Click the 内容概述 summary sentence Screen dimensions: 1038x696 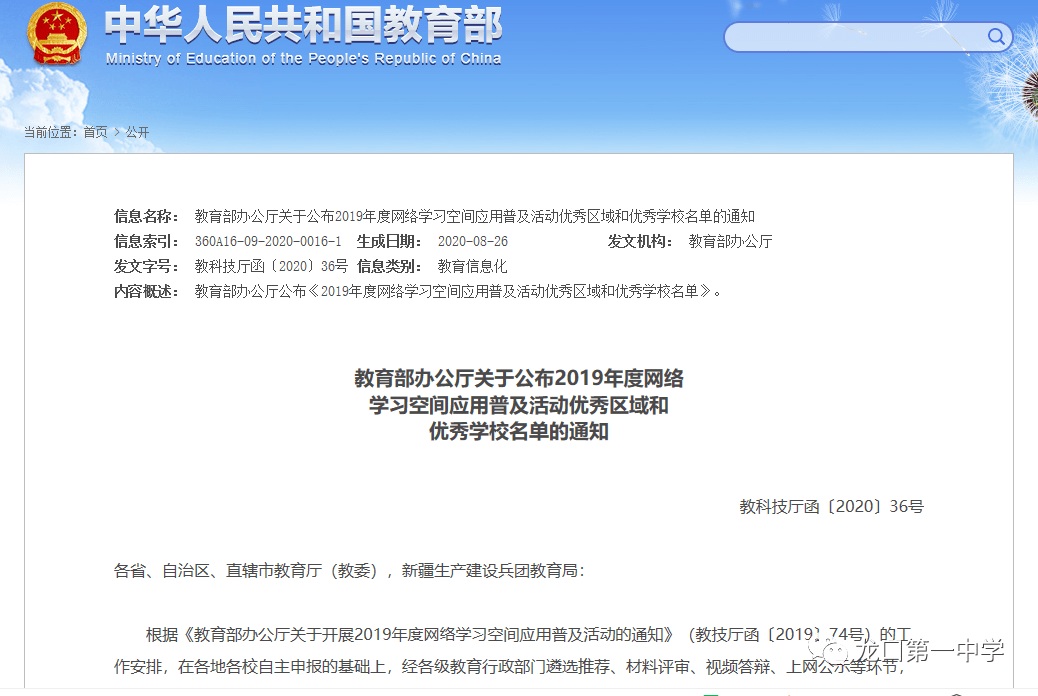(457, 291)
